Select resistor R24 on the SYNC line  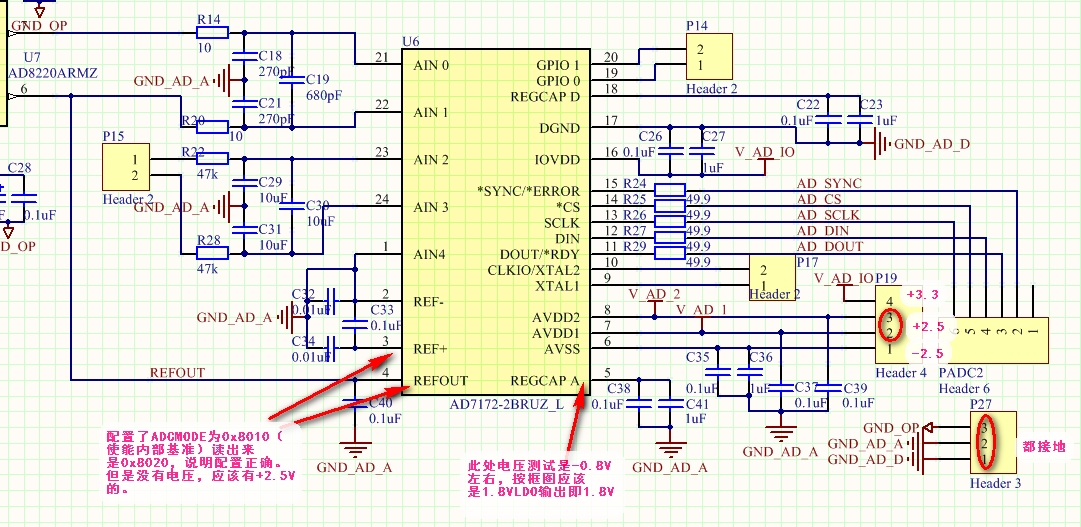point(669,190)
